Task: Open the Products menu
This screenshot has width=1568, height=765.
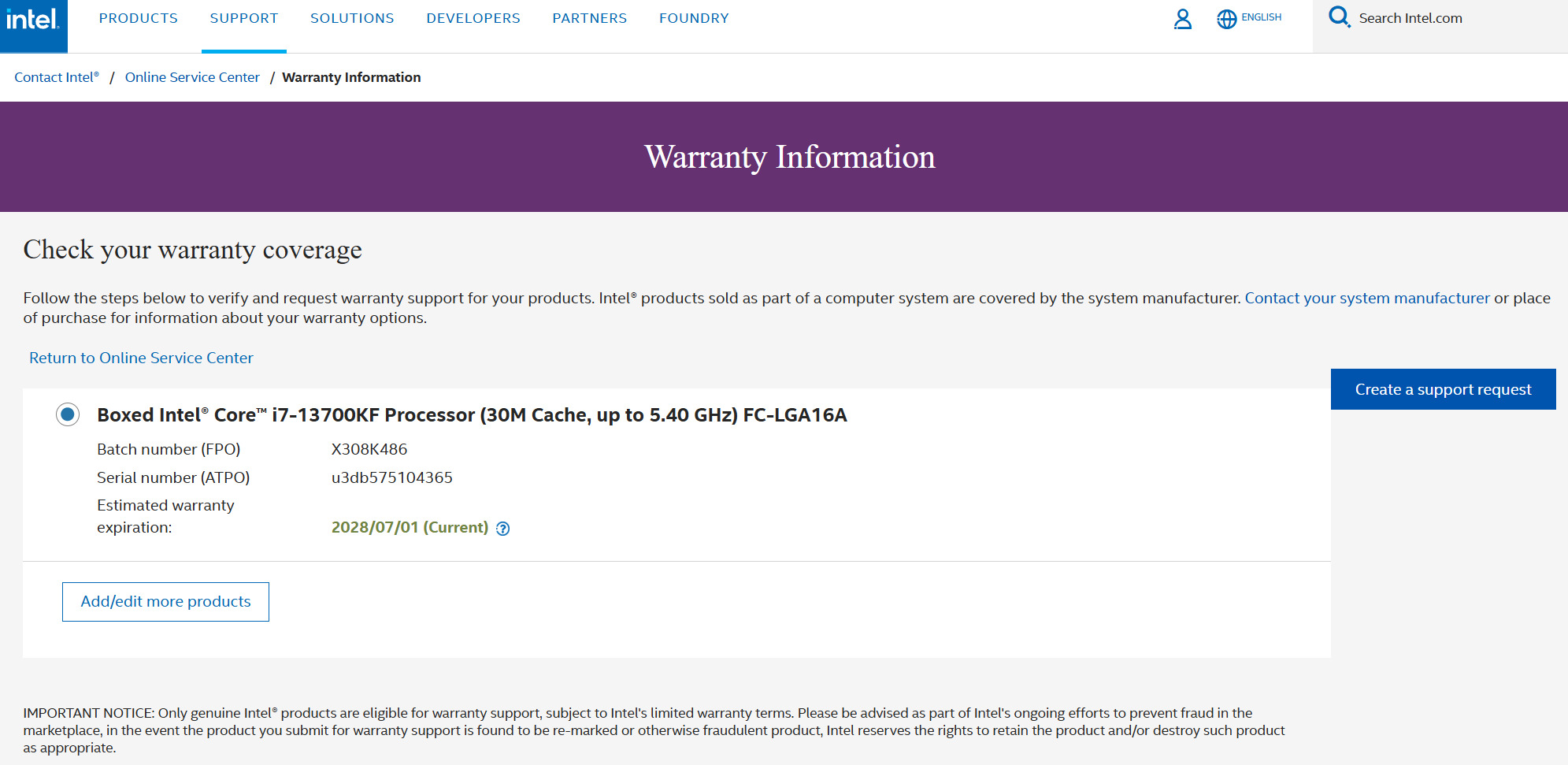Action: 139,18
